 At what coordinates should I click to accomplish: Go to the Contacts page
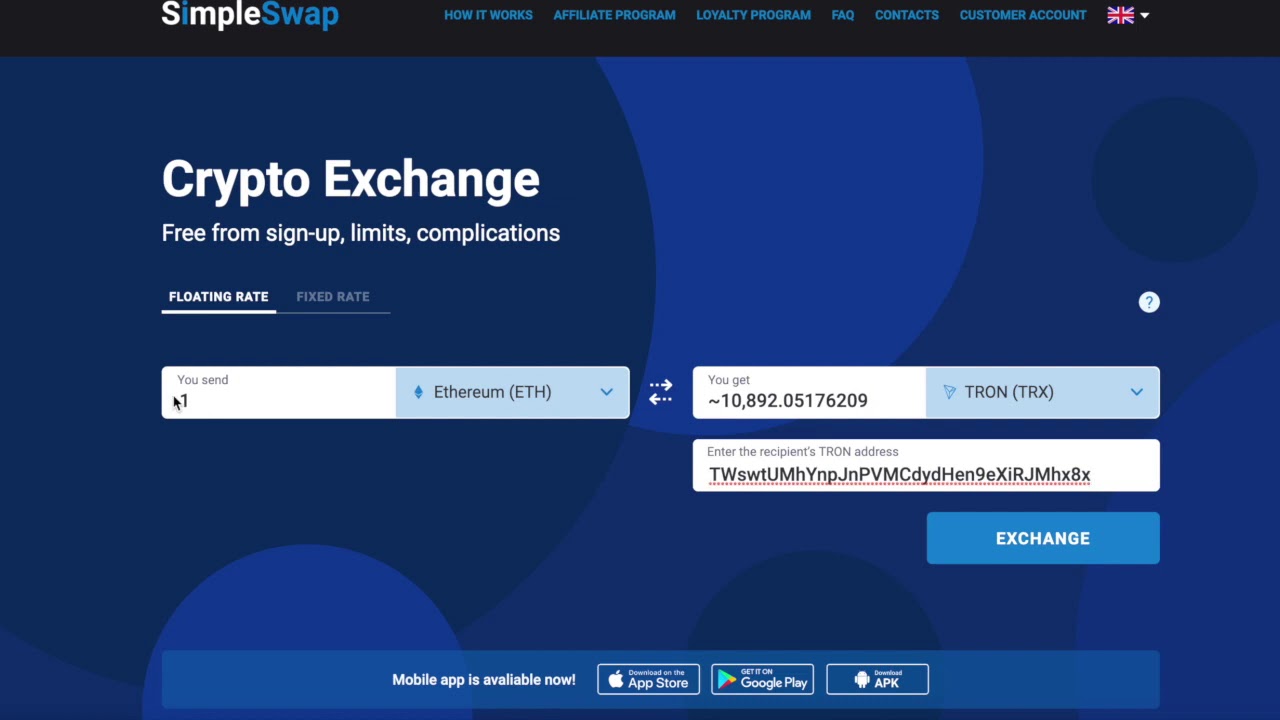click(907, 15)
